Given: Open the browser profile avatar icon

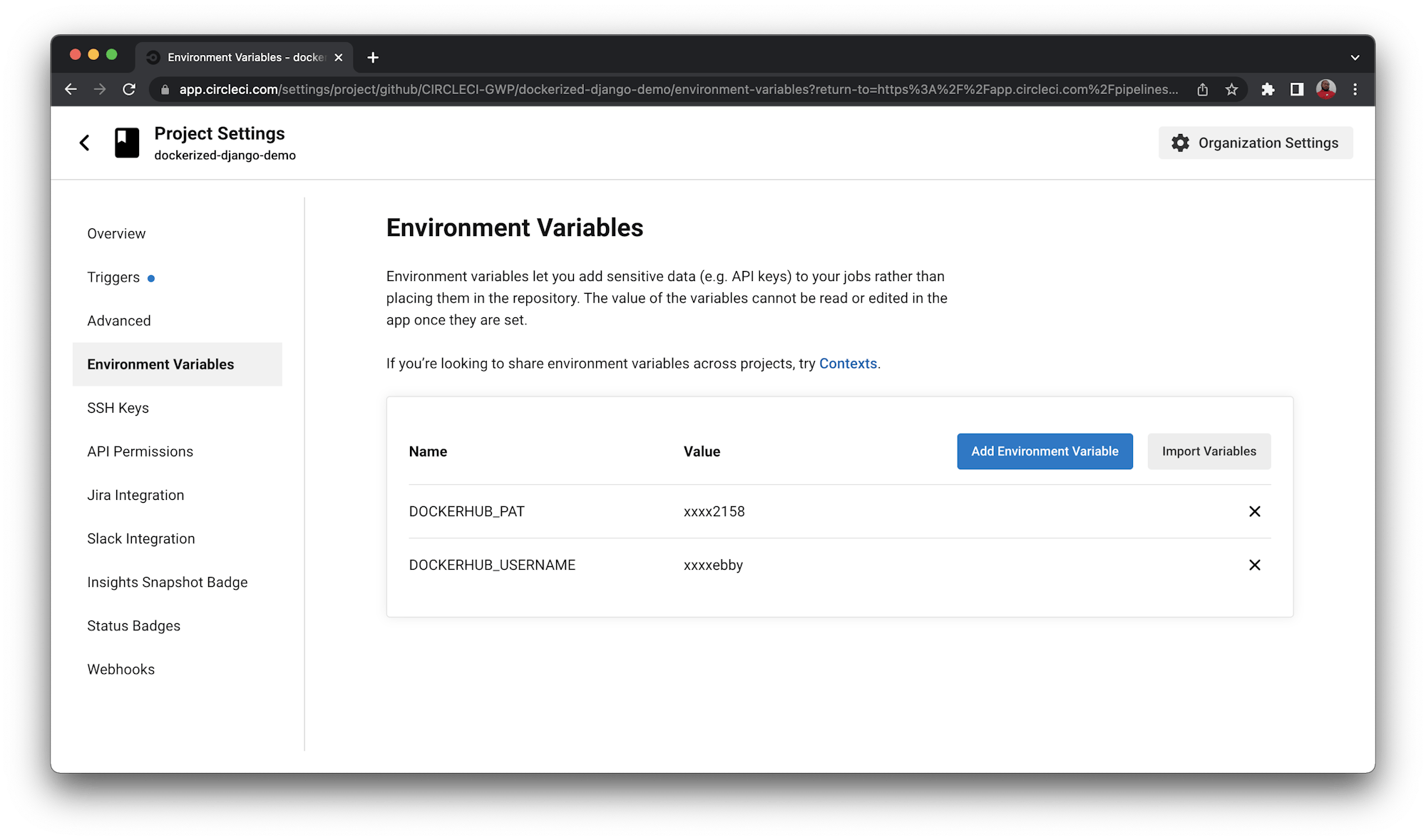Looking at the screenshot, I should coord(1326,89).
